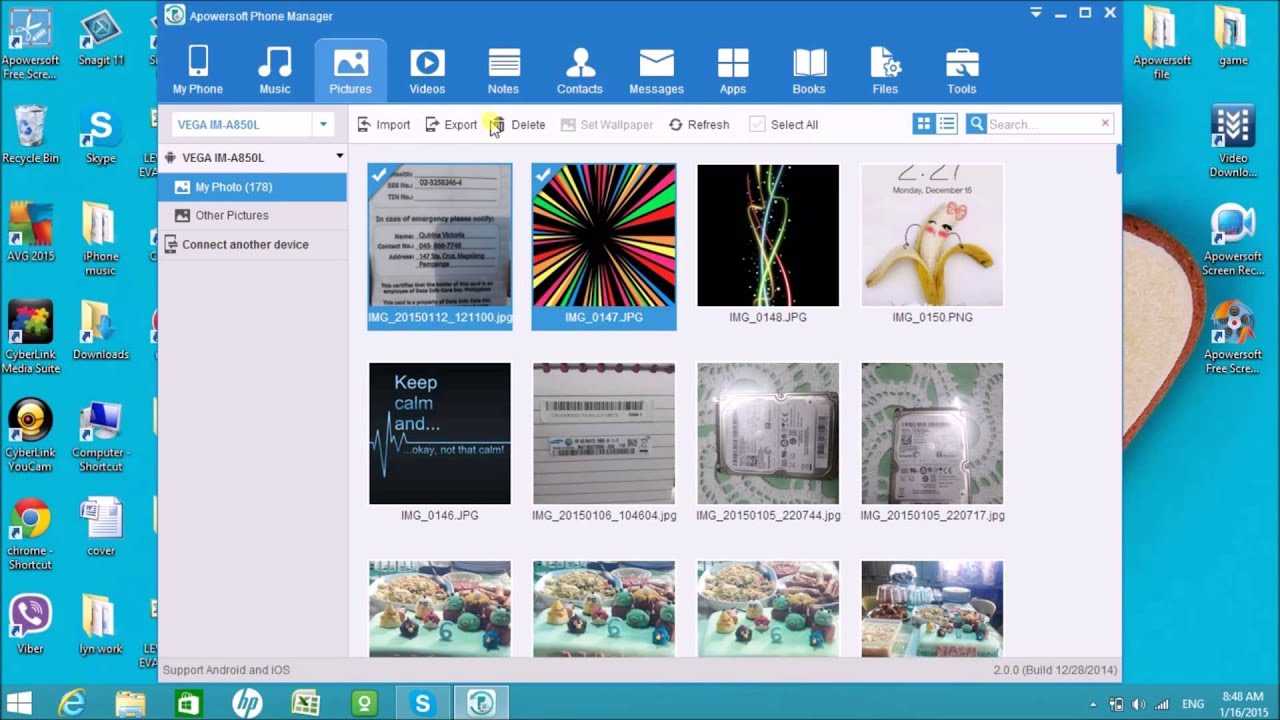Collapse the VEGA IM-A850L tree node

coord(339,157)
